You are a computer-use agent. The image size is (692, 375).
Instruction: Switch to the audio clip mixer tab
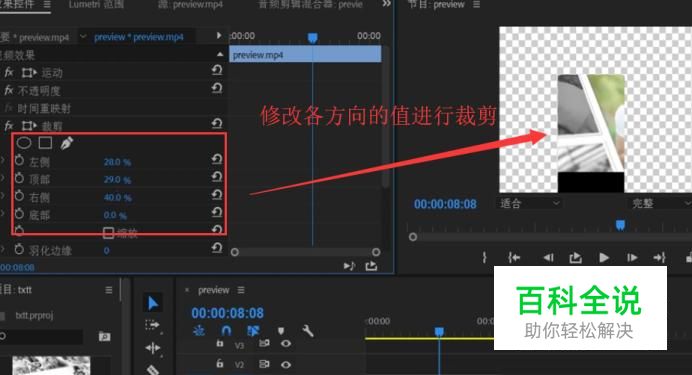coord(310,5)
